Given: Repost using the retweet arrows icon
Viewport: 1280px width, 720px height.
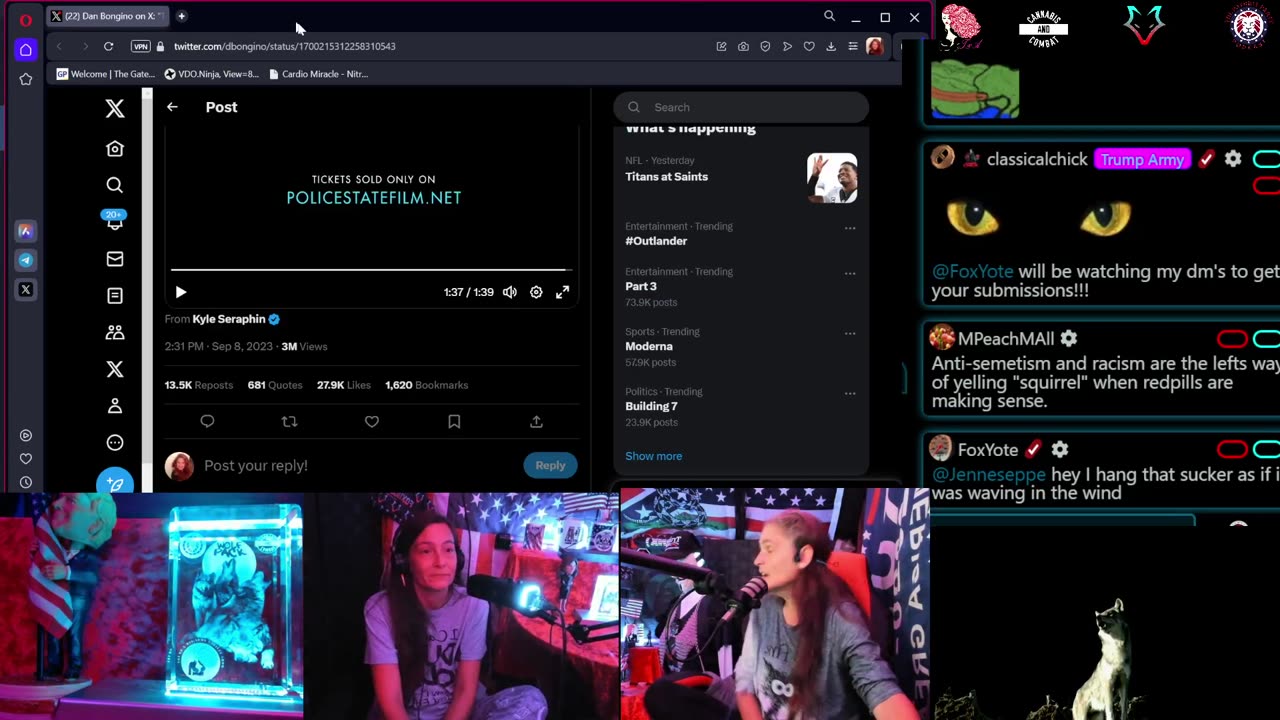Looking at the screenshot, I should coord(289,422).
